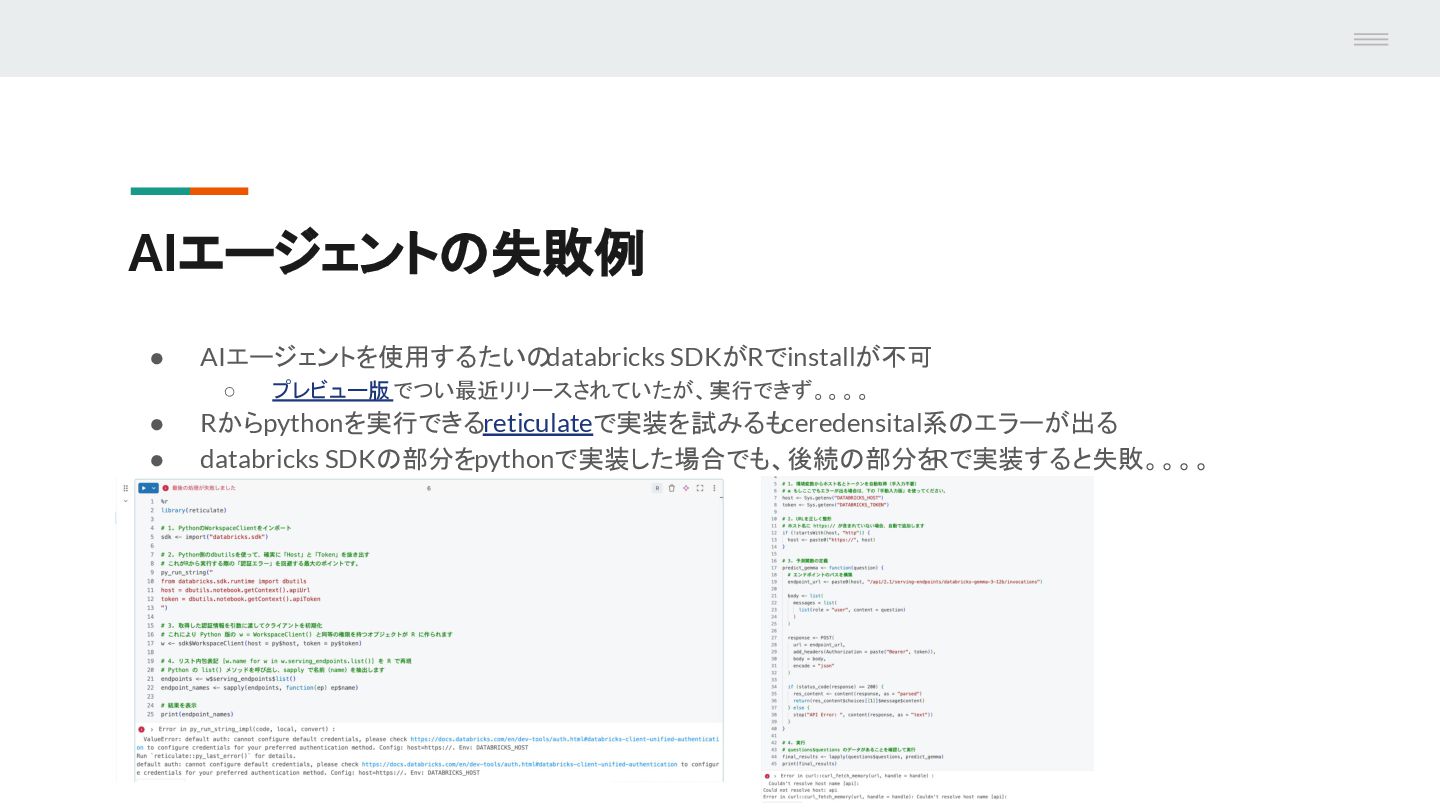Click the run cell play button in the notebook
Image resolution: width=1440 pixels, height=810 pixels.
(x=143, y=487)
